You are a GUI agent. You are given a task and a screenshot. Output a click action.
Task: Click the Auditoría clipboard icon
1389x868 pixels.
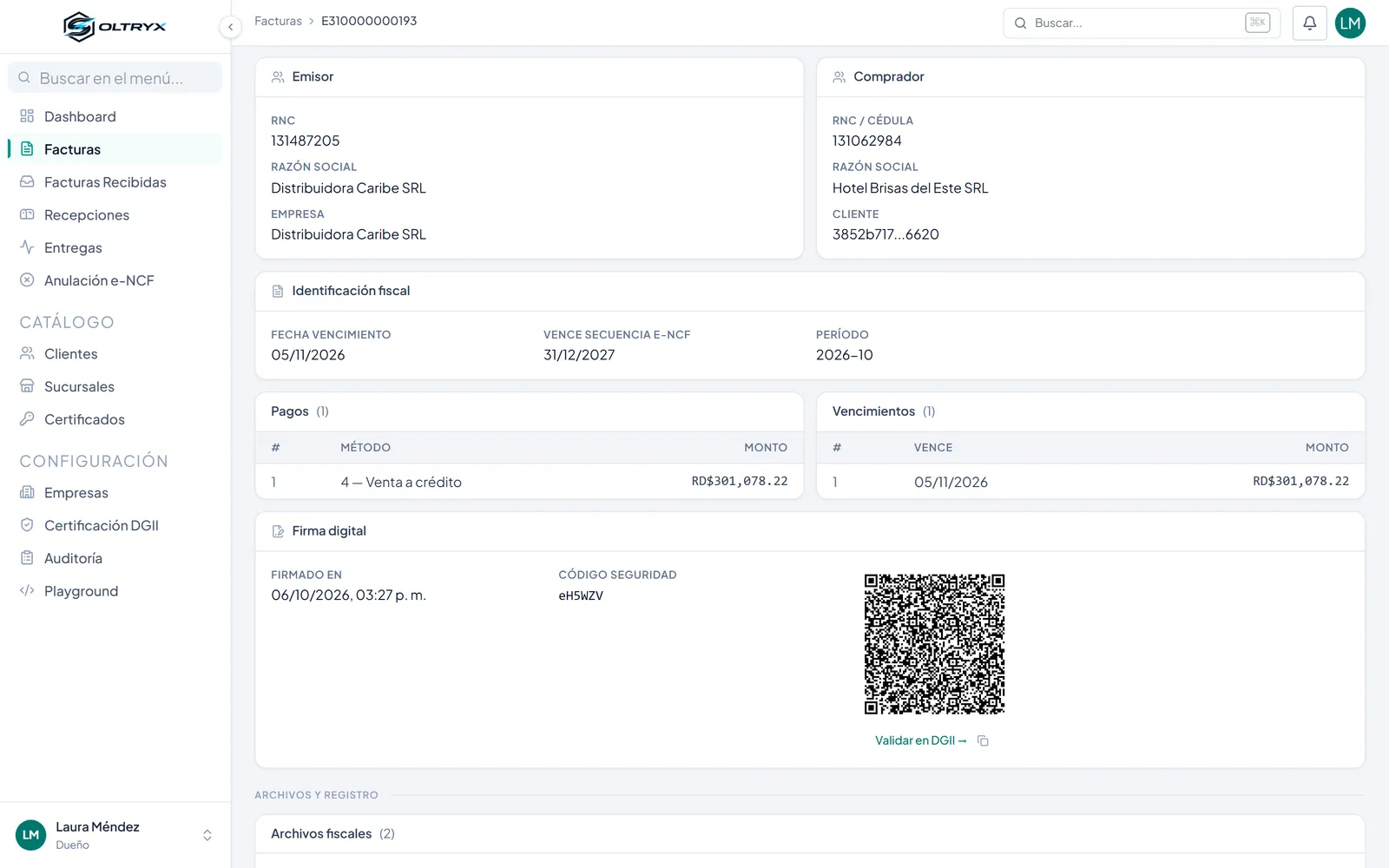click(27, 558)
